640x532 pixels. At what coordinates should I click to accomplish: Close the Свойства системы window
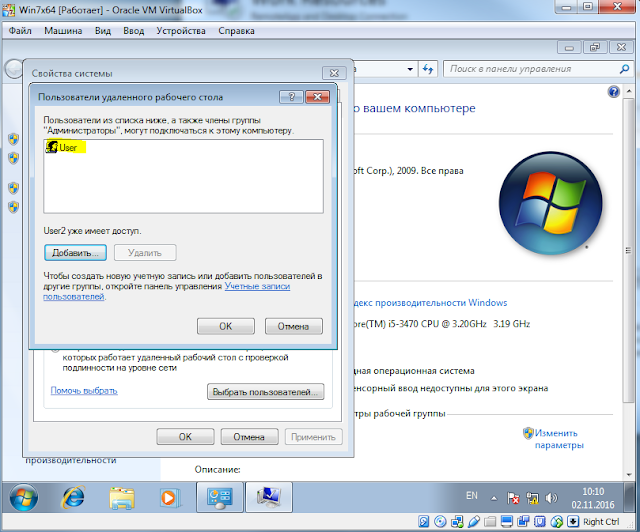click(334, 73)
